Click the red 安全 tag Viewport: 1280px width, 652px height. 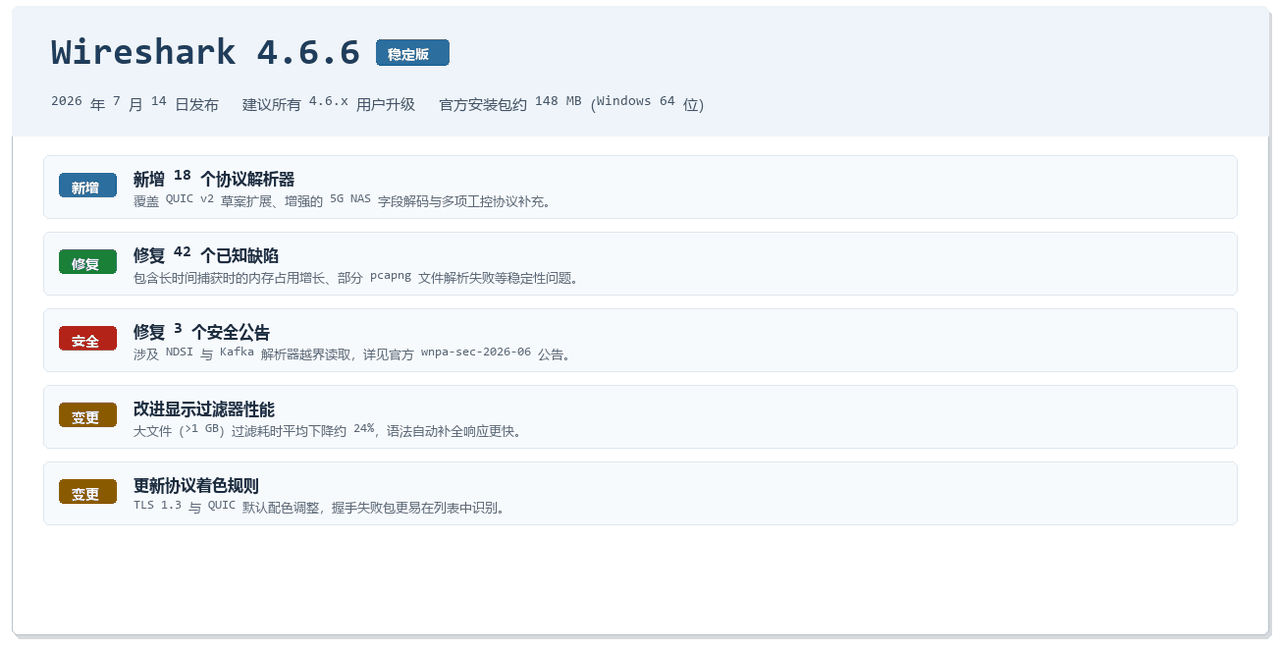[88, 340]
